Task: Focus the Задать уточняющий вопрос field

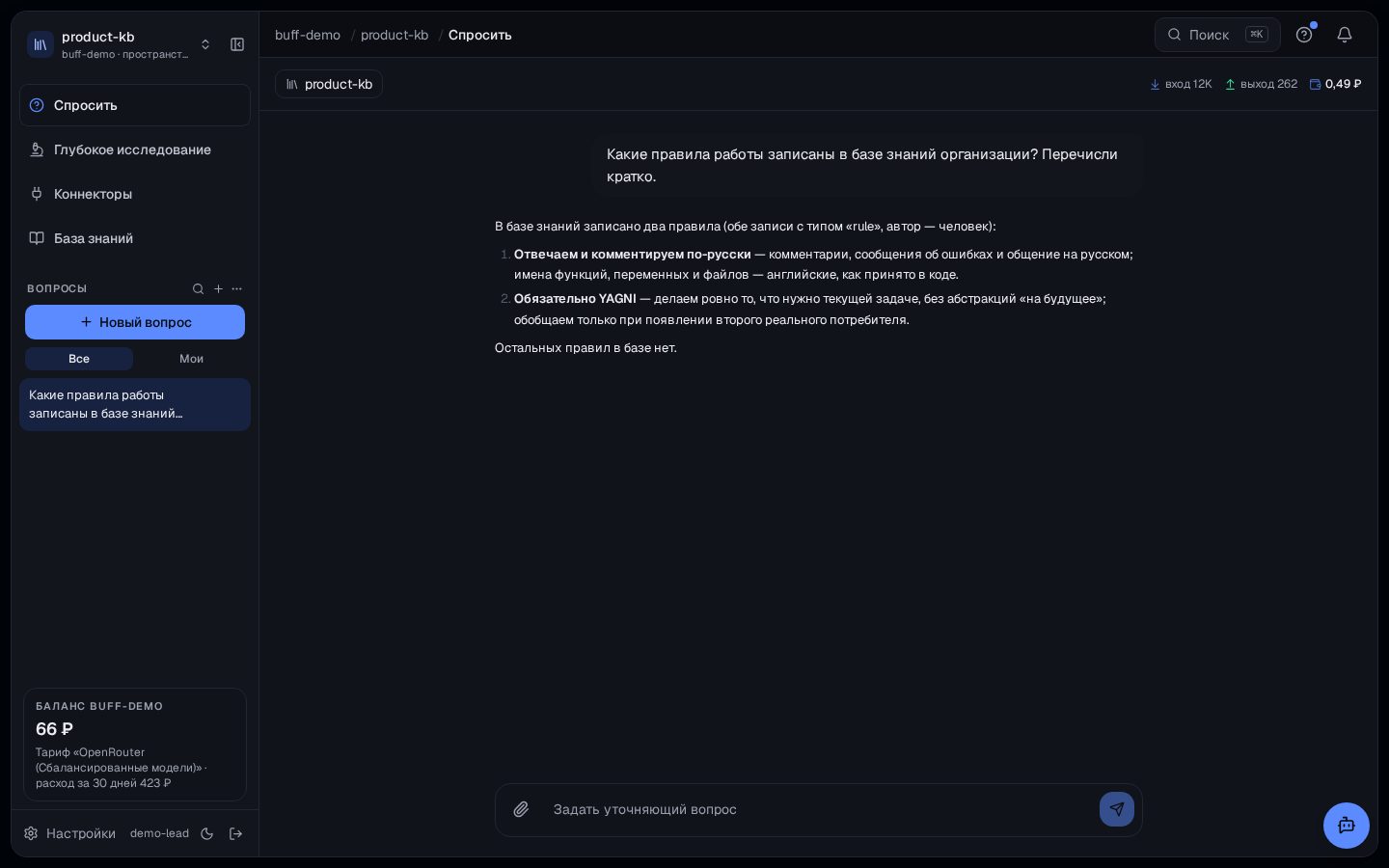Action: coord(819,809)
